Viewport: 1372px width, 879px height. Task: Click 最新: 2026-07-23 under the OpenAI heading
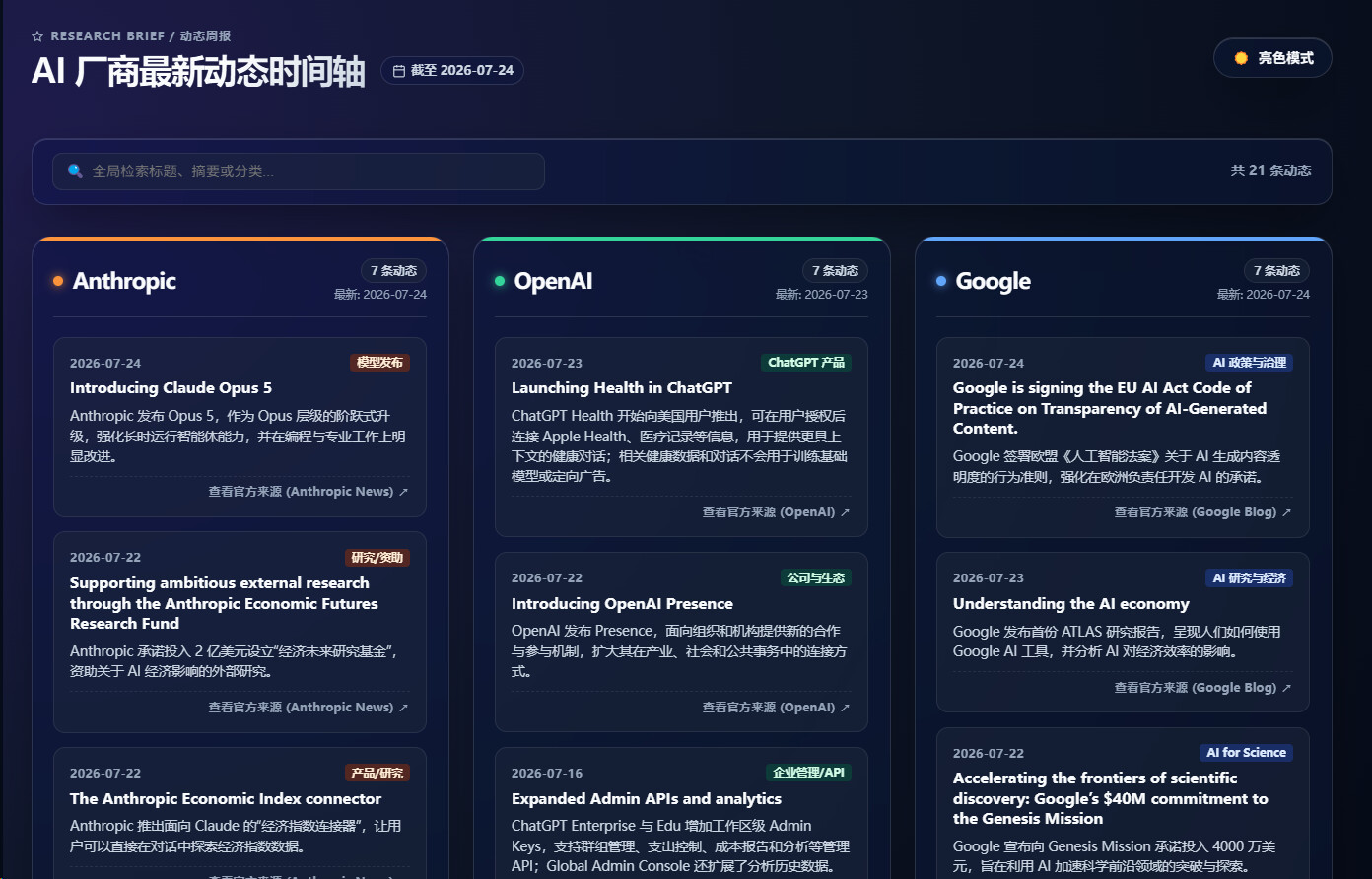point(822,295)
